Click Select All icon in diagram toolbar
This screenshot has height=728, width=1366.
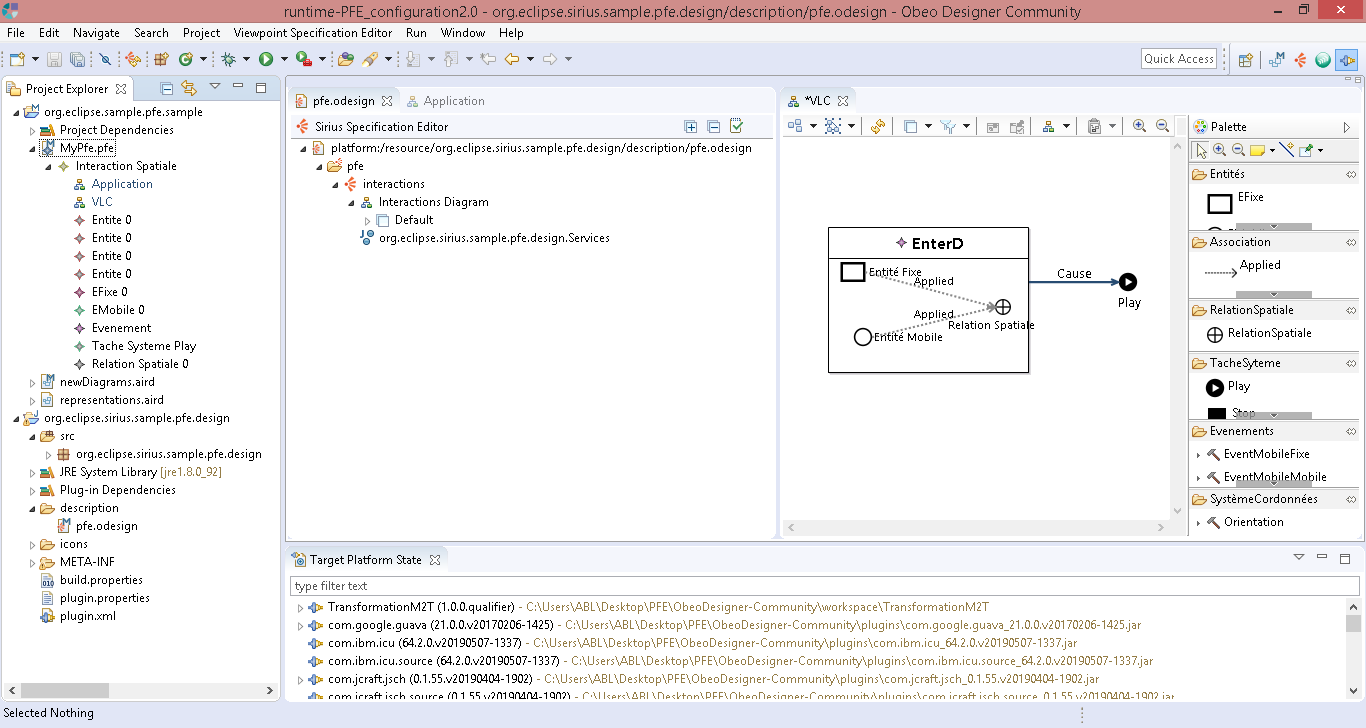tap(833, 126)
